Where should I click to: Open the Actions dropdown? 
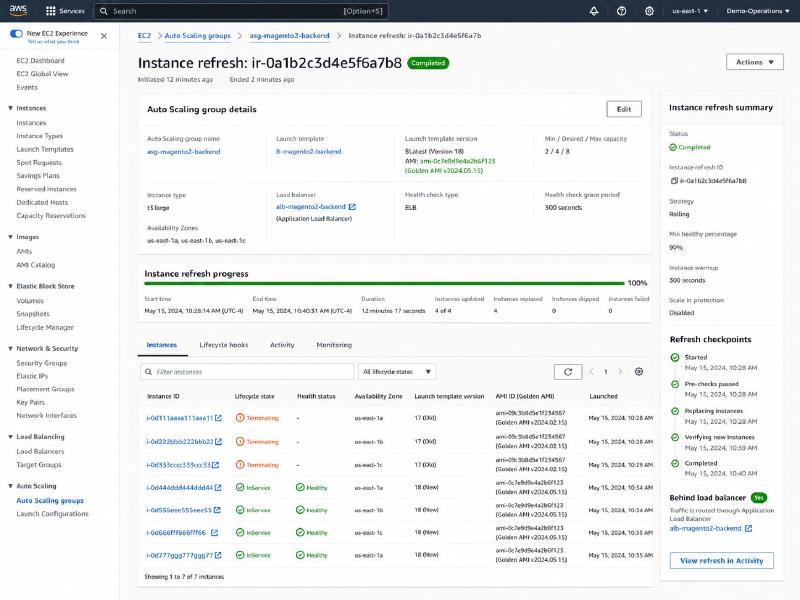pyautogui.click(x=755, y=62)
